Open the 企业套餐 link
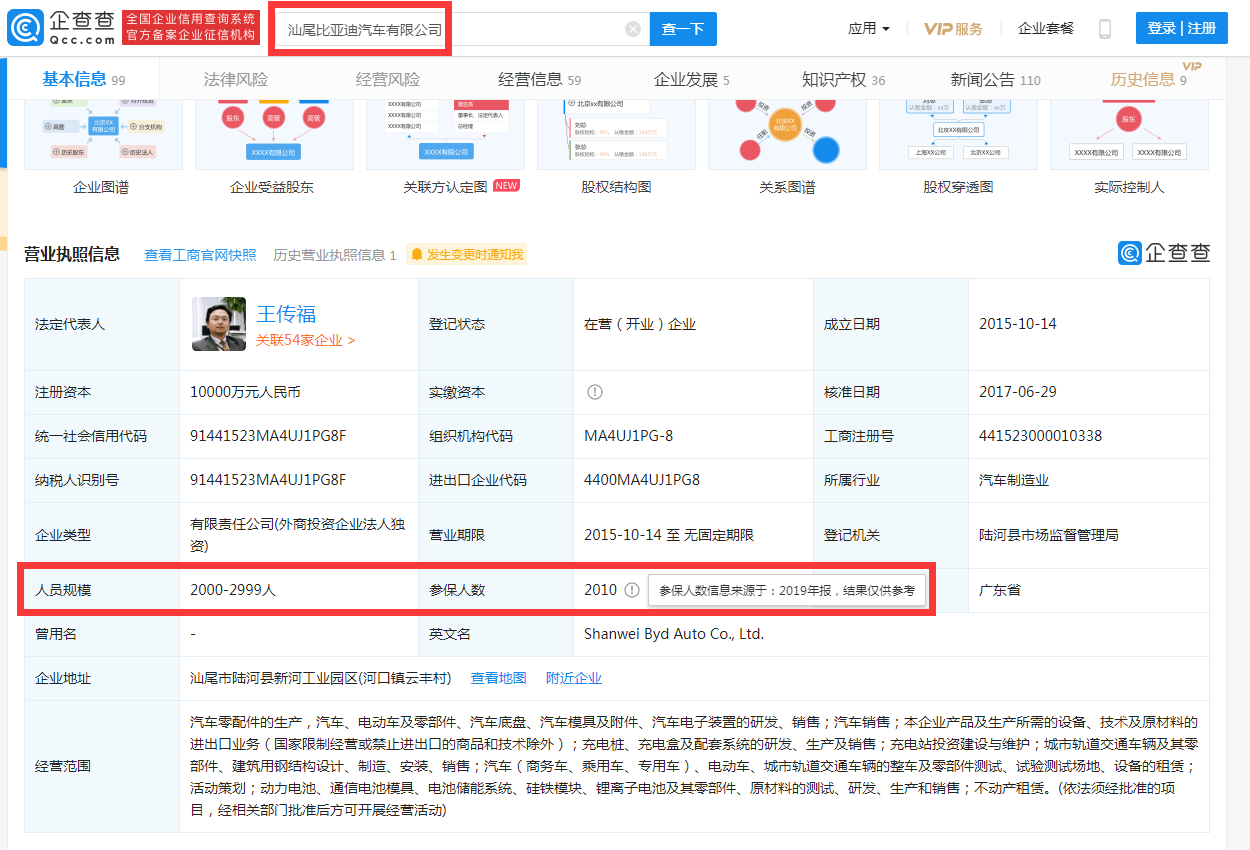This screenshot has width=1250, height=850. coord(1046,29)
